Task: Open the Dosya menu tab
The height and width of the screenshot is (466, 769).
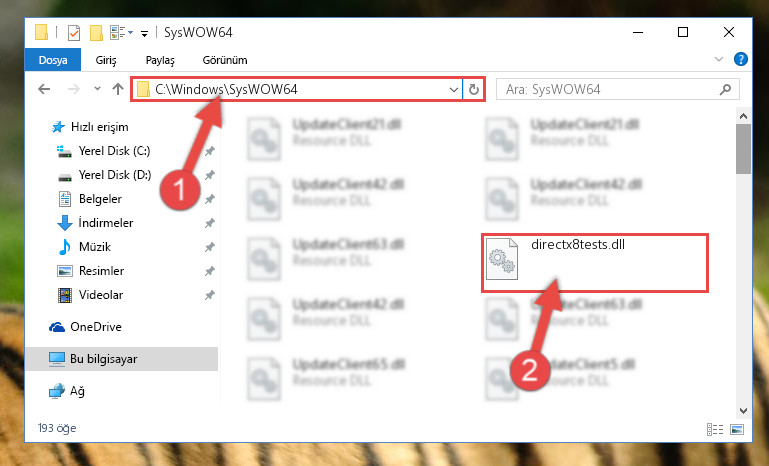Action: pos(53,60)
